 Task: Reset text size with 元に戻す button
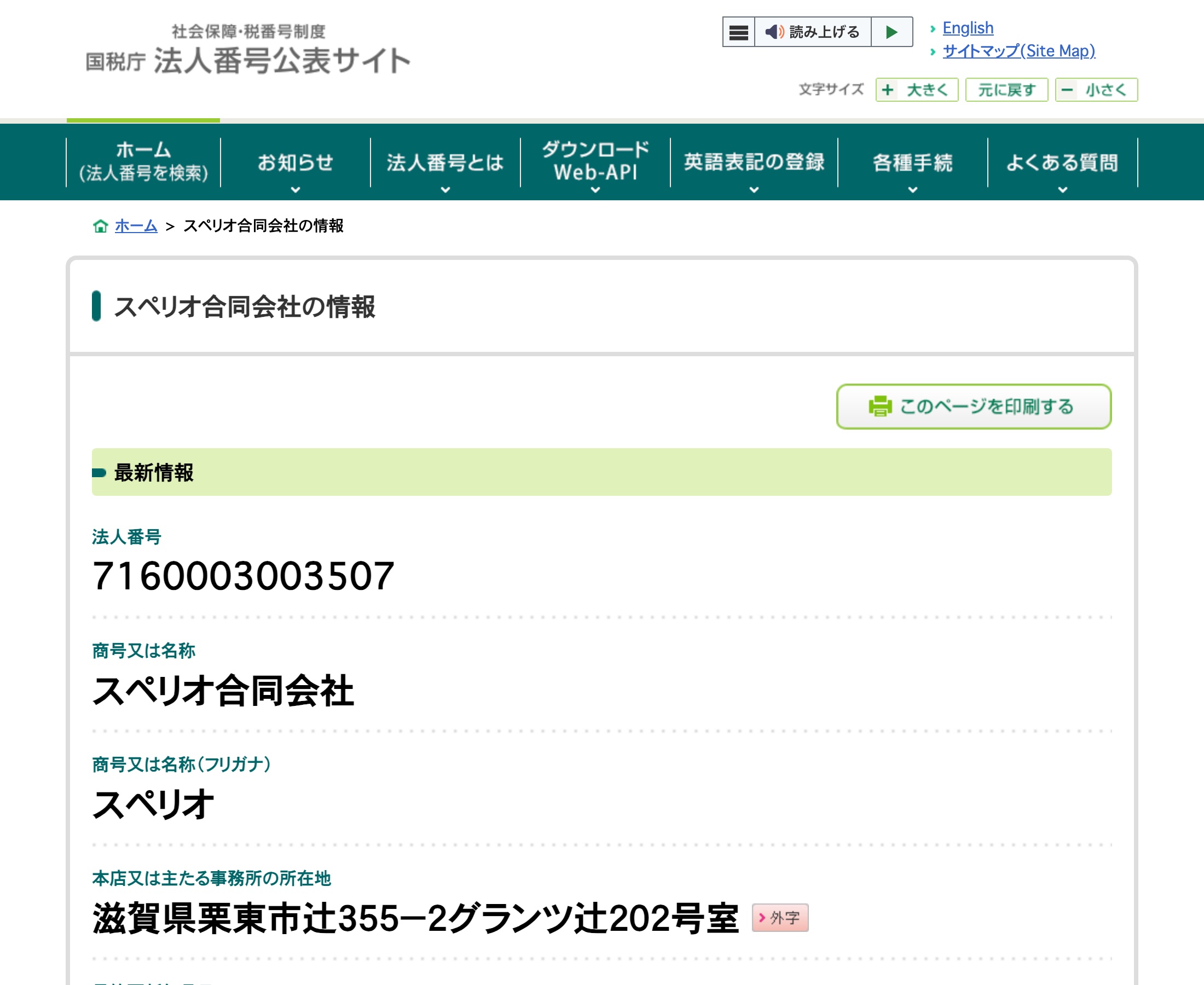[1006, 90]
